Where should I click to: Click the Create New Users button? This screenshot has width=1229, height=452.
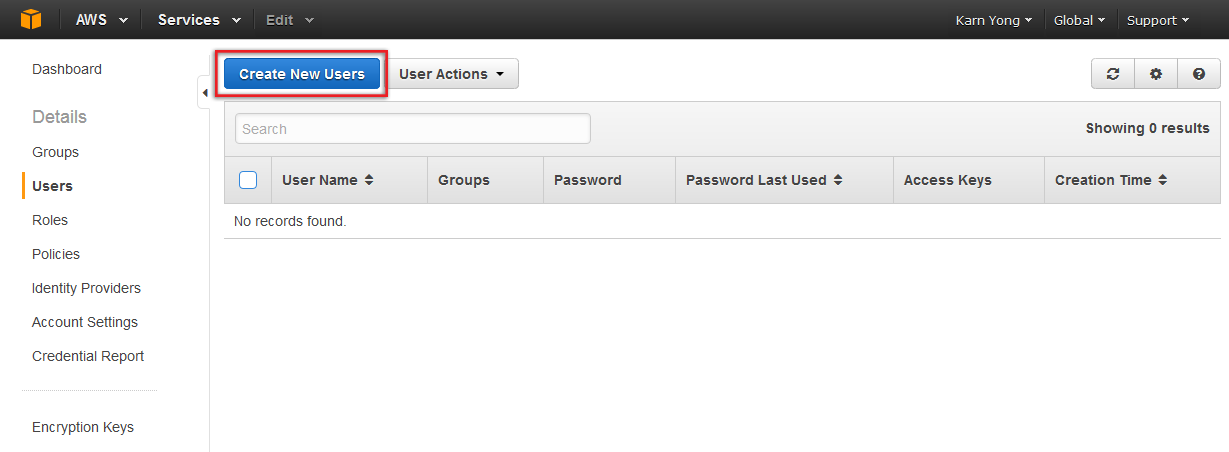point(302,74)
